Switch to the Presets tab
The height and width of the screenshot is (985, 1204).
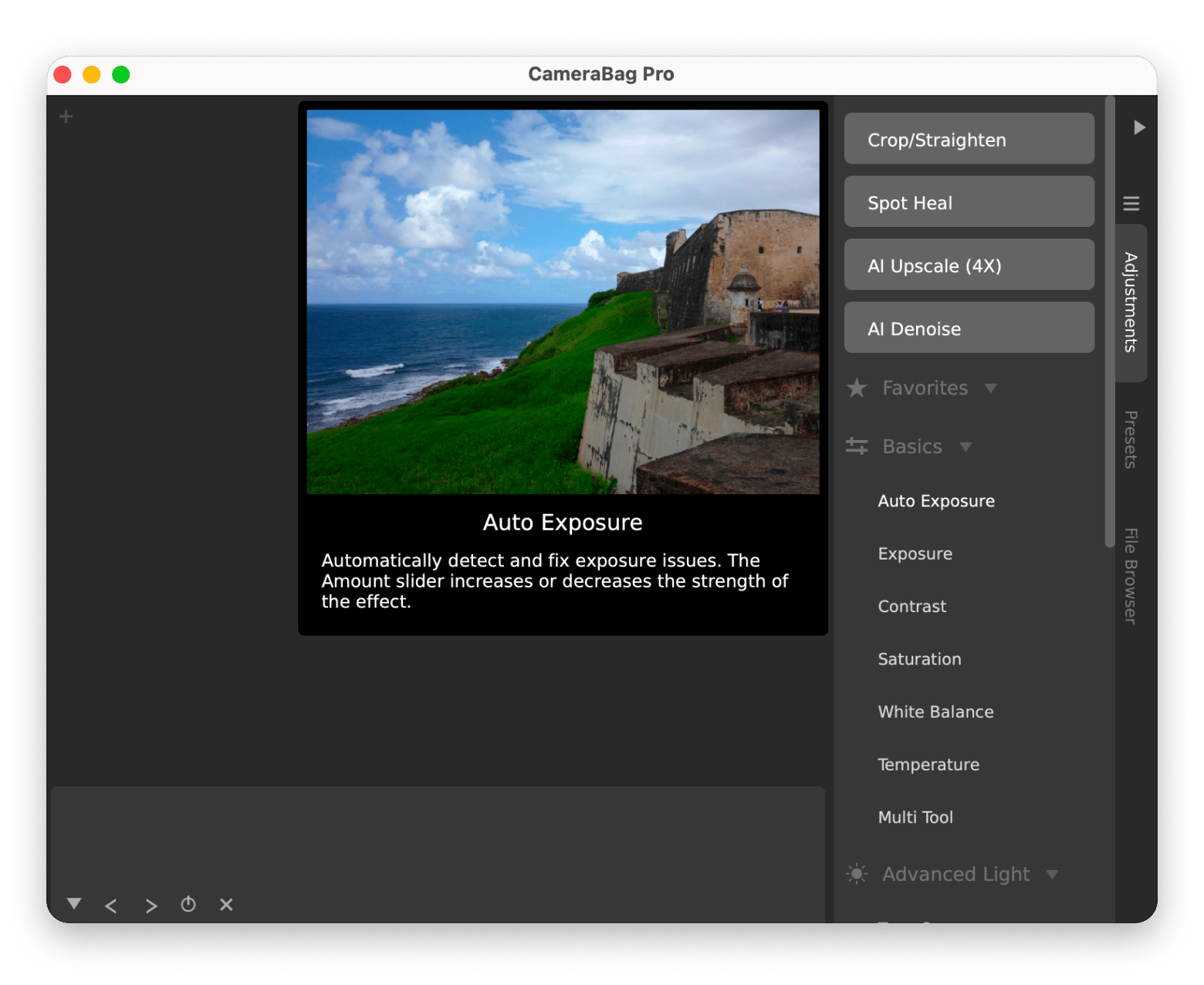click(1130, 440)
